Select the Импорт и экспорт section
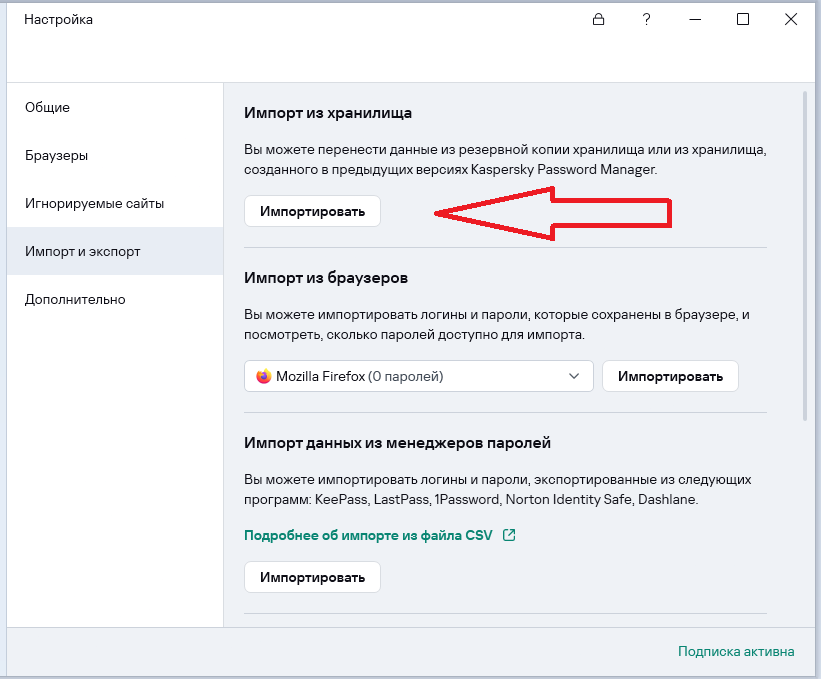This screenshot has height=679, width=821. point(115,251)
